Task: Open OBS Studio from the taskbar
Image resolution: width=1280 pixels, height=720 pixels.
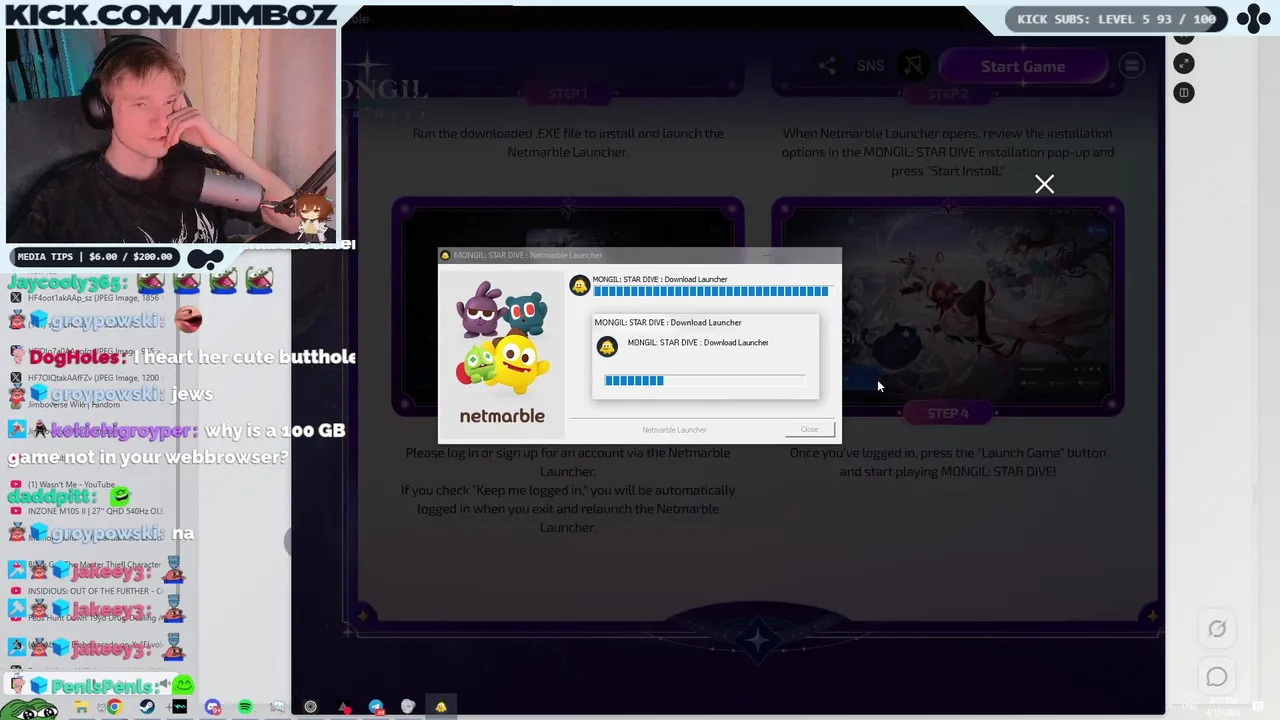Action: (310, 707)
